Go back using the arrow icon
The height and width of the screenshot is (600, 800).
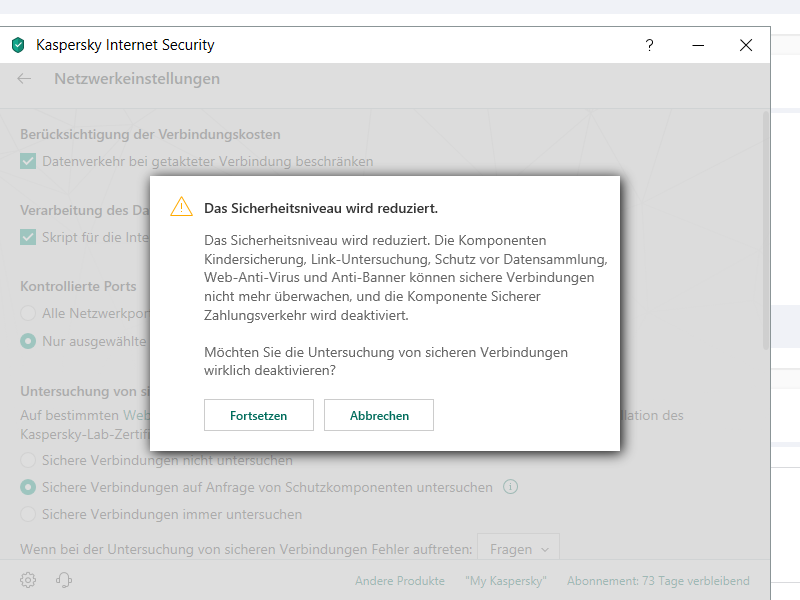[x=25, y=79]
